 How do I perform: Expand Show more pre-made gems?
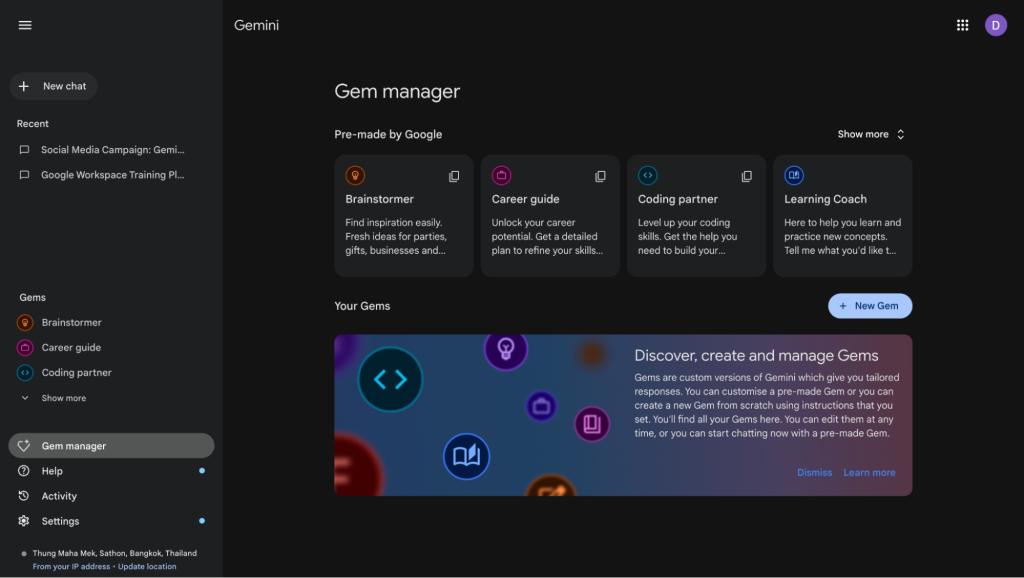(x=871, y=134)
